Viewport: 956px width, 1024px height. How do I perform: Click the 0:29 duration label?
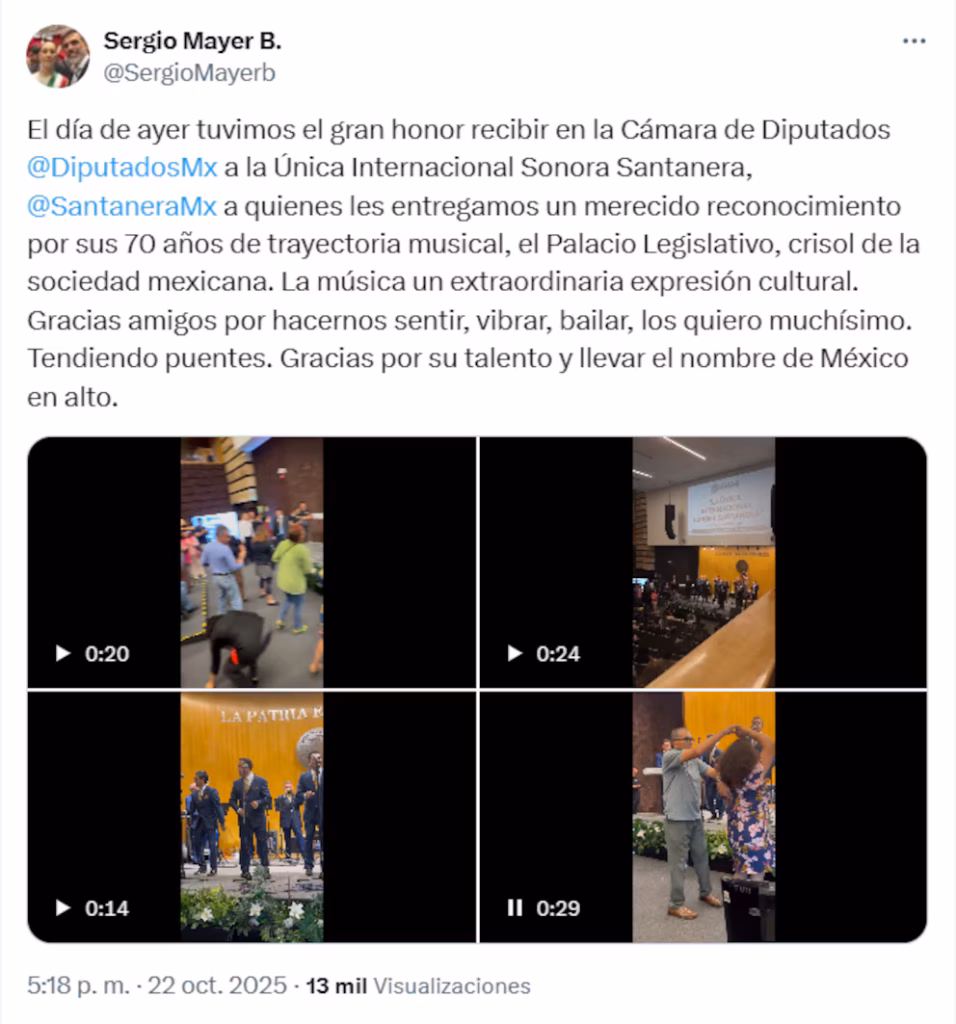pos(558,908)
